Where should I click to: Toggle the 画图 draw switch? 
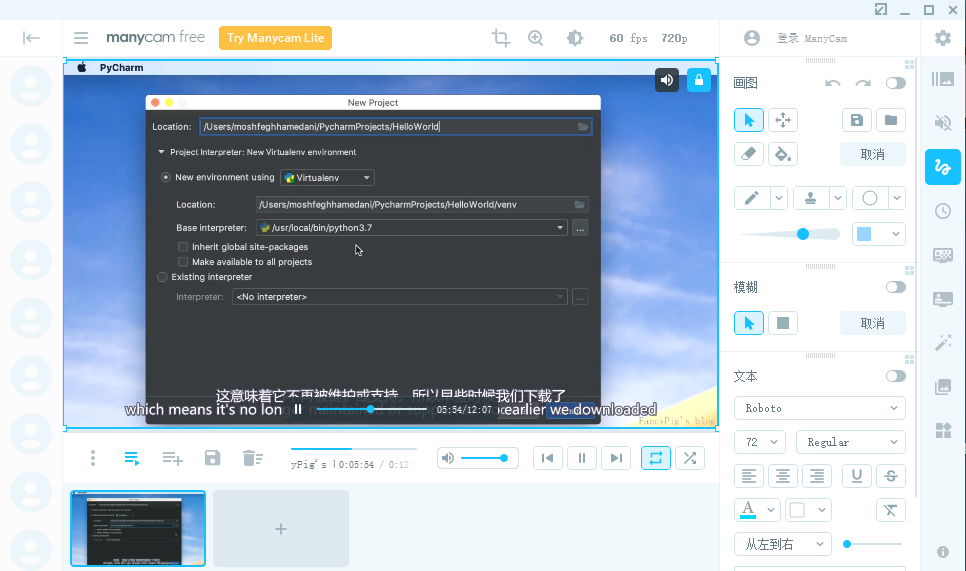895,83
